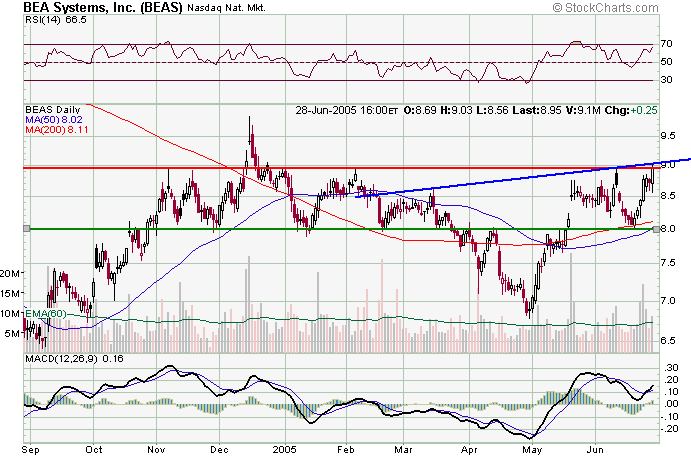
Task: Click the -.20 MACD axis label
Action: pos(670,429)
